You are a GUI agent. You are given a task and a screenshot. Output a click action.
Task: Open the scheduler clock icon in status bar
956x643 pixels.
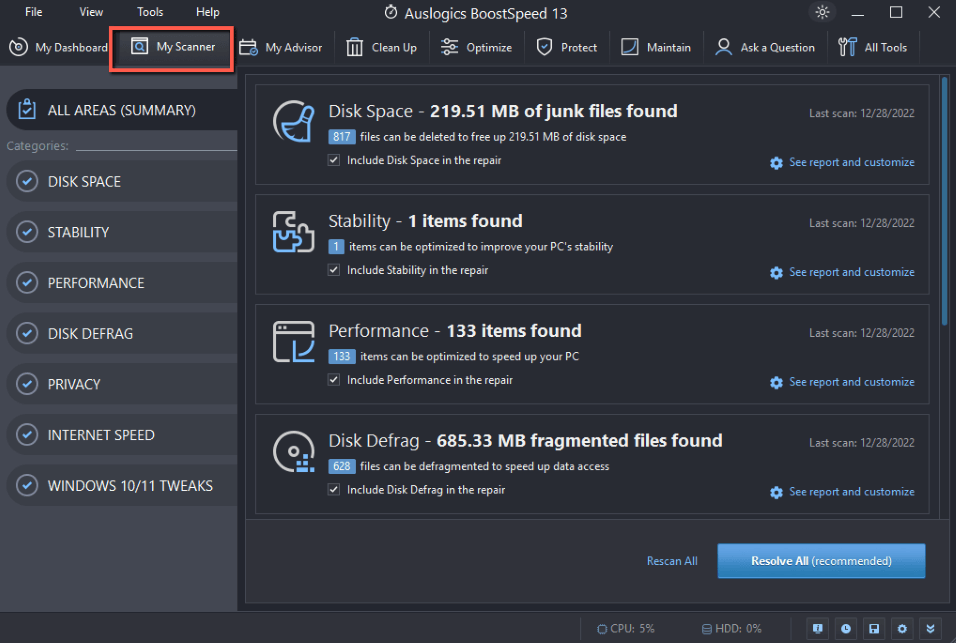pyautogui.click(x=846, y=628)
